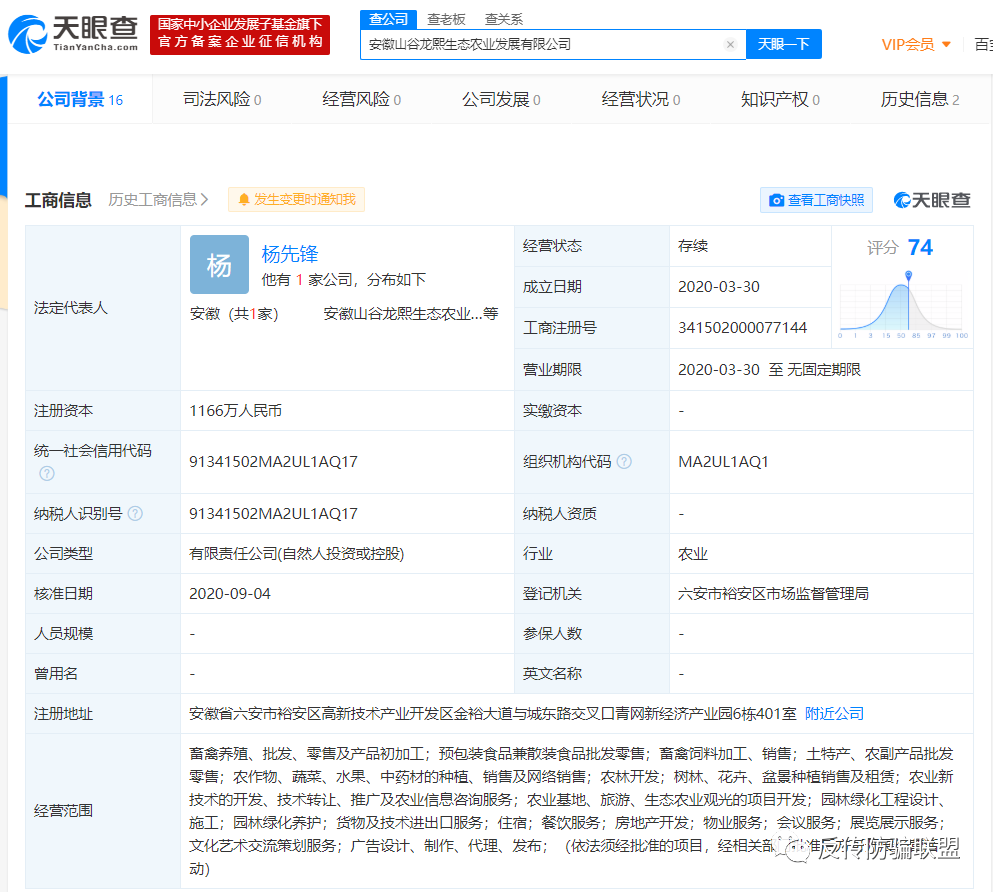Click company type 有限责任公司(自然人投资或控股)
The width and height of the screenshot is (993, 892).
pyautogui.click(x=296, y=554)
